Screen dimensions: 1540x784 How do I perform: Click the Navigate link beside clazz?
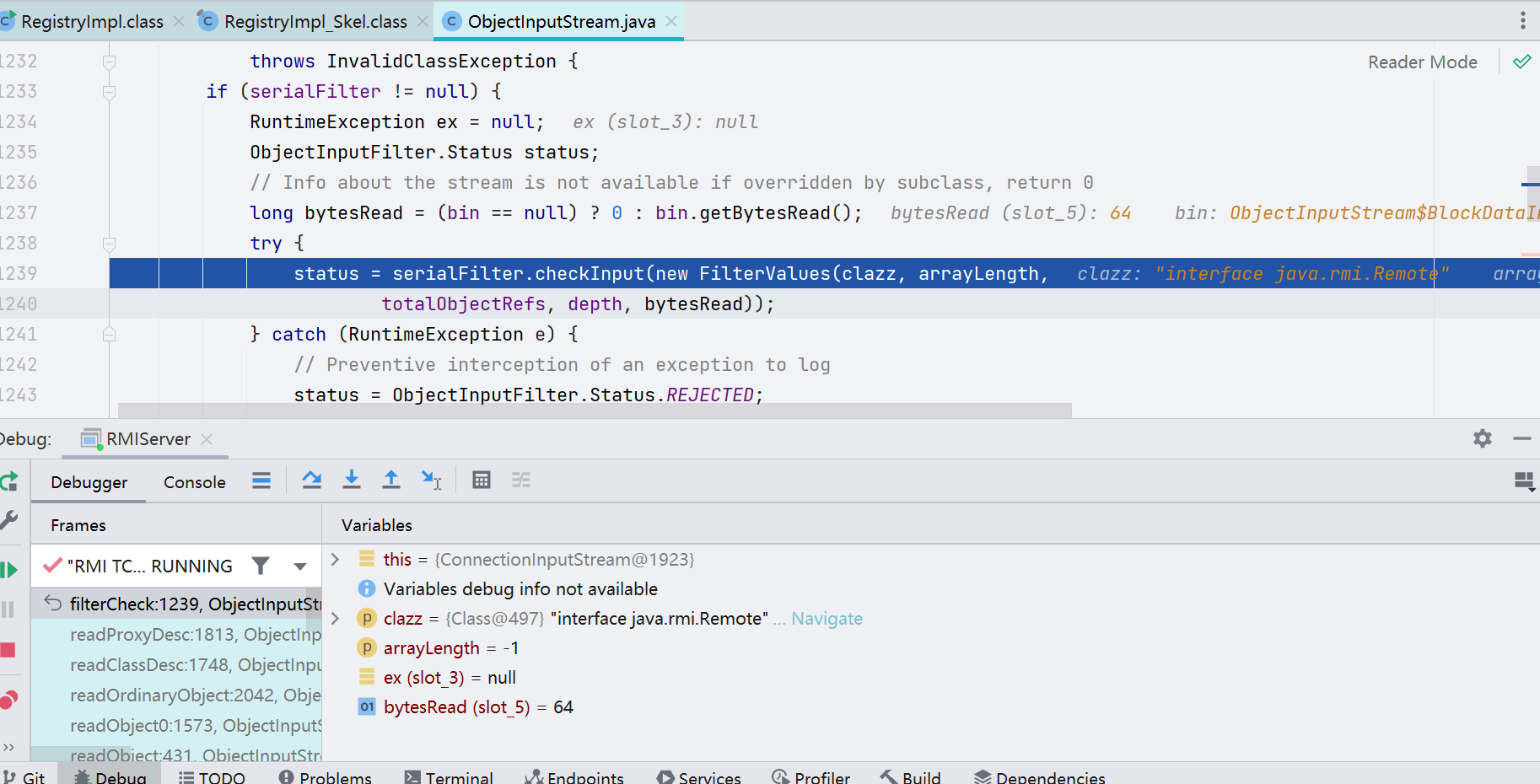point(827,619)
